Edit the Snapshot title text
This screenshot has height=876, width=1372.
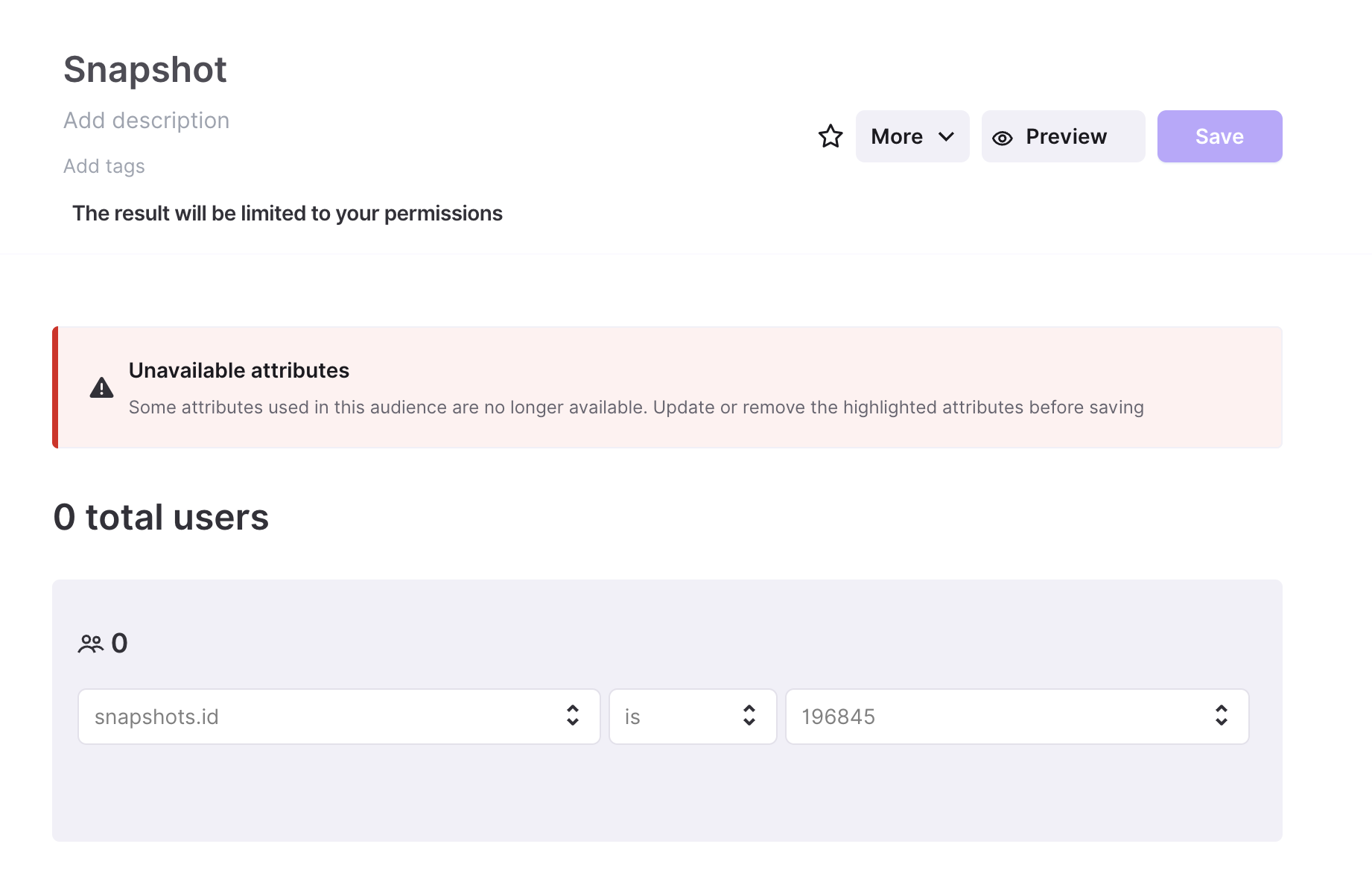tap(145, 69)
